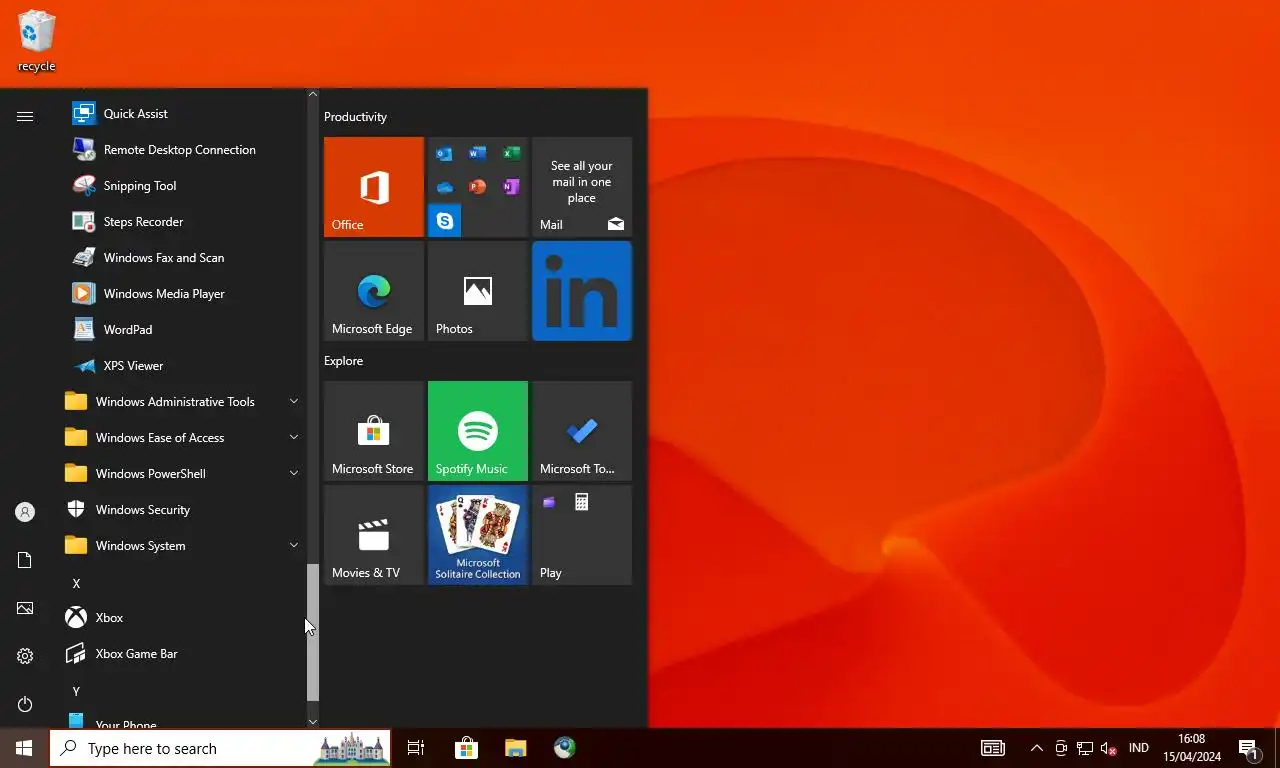This screenshot has height=768, width=1280.
Task: Open the user account menu
Action: point(25,512)
